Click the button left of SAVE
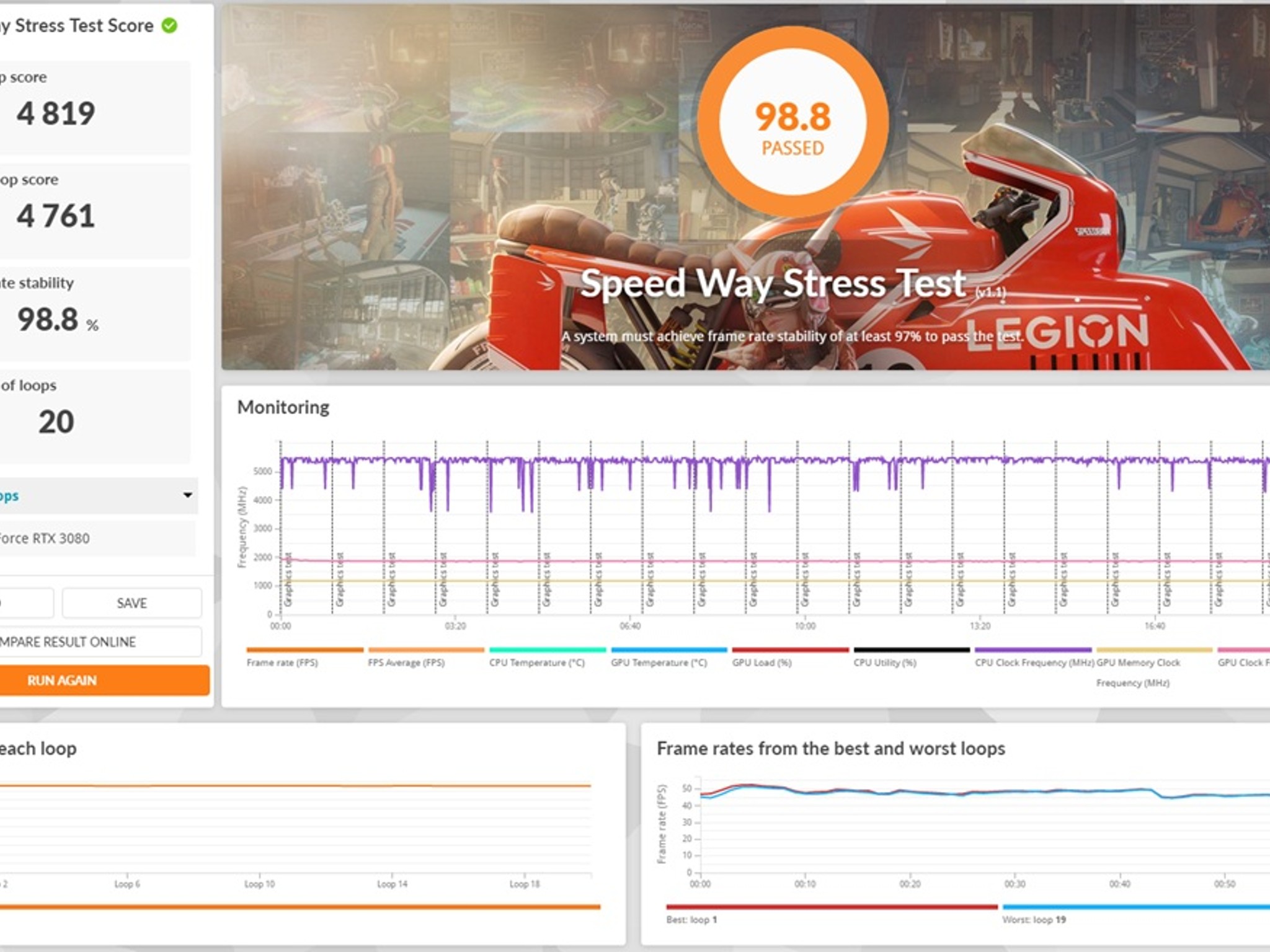Screen dimensions: 1270x952 (27, 603)
